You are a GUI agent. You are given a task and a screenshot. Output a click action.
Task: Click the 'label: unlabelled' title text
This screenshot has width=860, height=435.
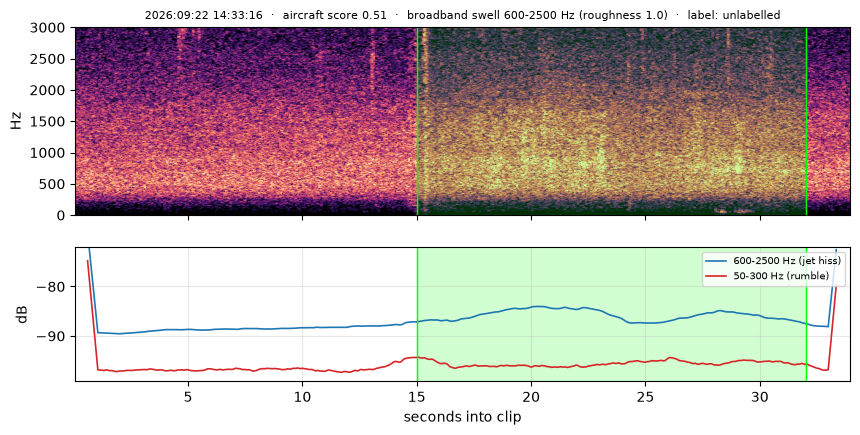[x=734, y=15]
